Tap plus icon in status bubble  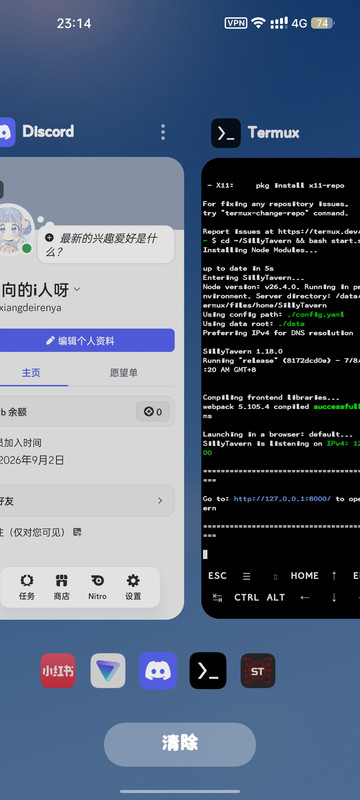point(49,237)
